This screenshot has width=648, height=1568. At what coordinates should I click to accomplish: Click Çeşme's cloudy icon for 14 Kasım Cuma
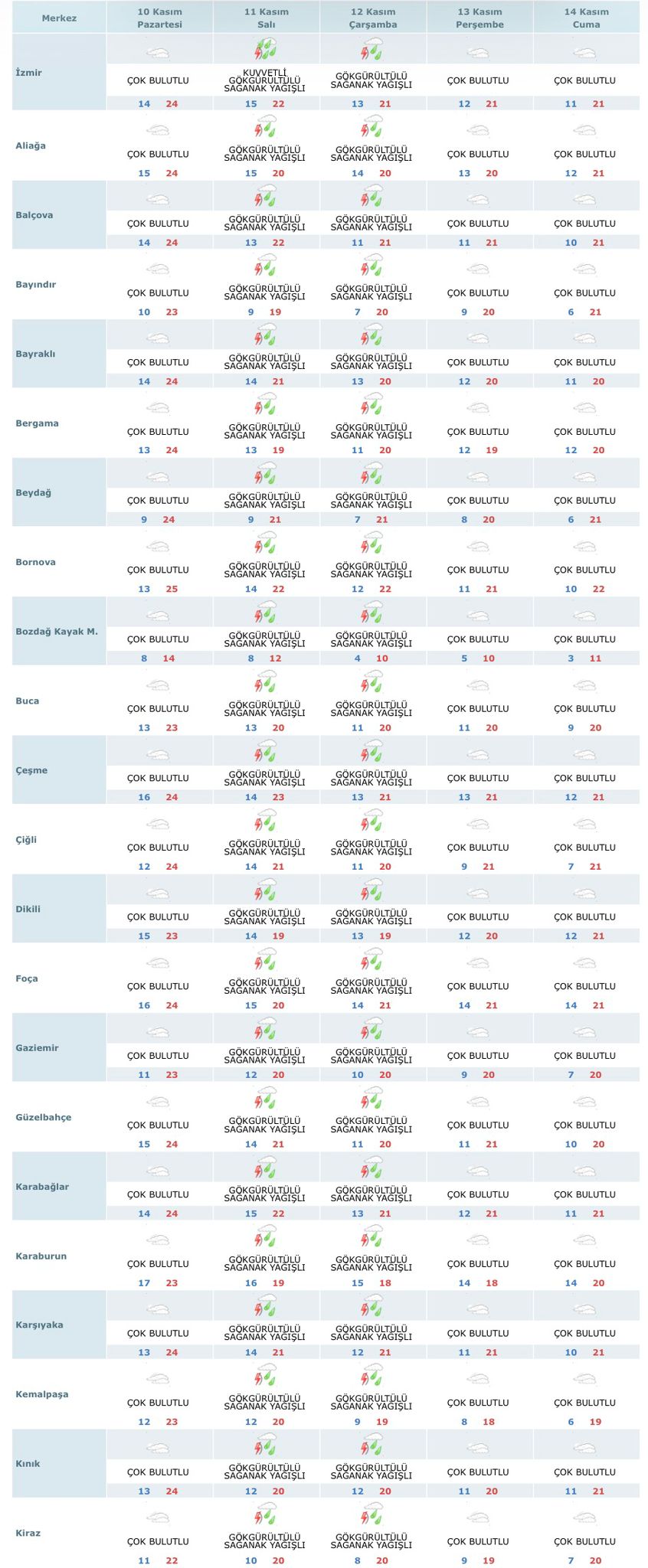(x=584, y=754)
